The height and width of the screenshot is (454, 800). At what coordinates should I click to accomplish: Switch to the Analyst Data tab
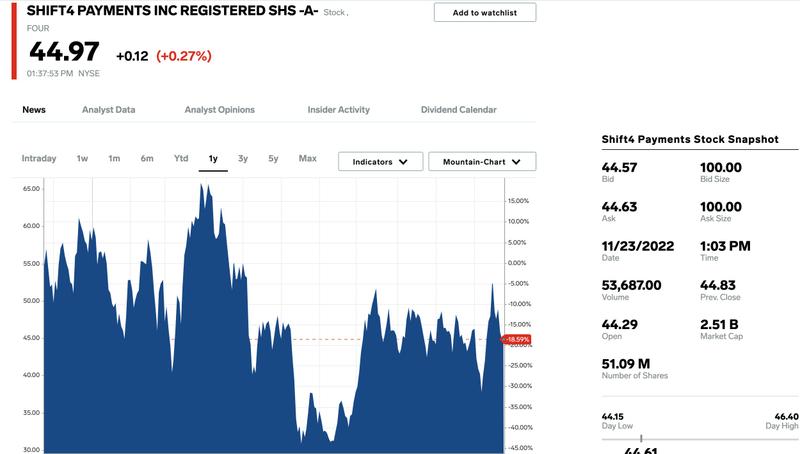point(109,110)
